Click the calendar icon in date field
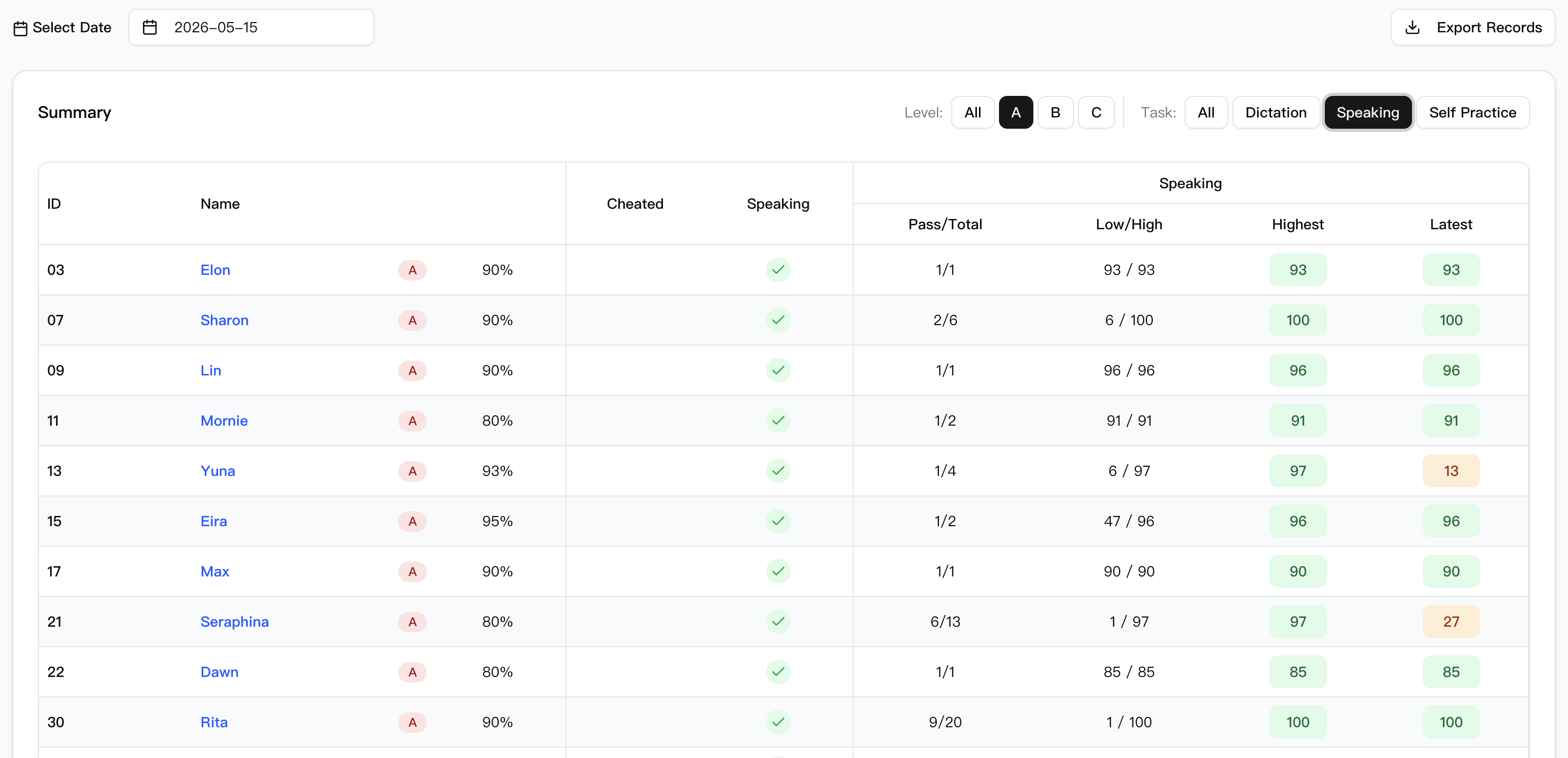 [150, 27]
